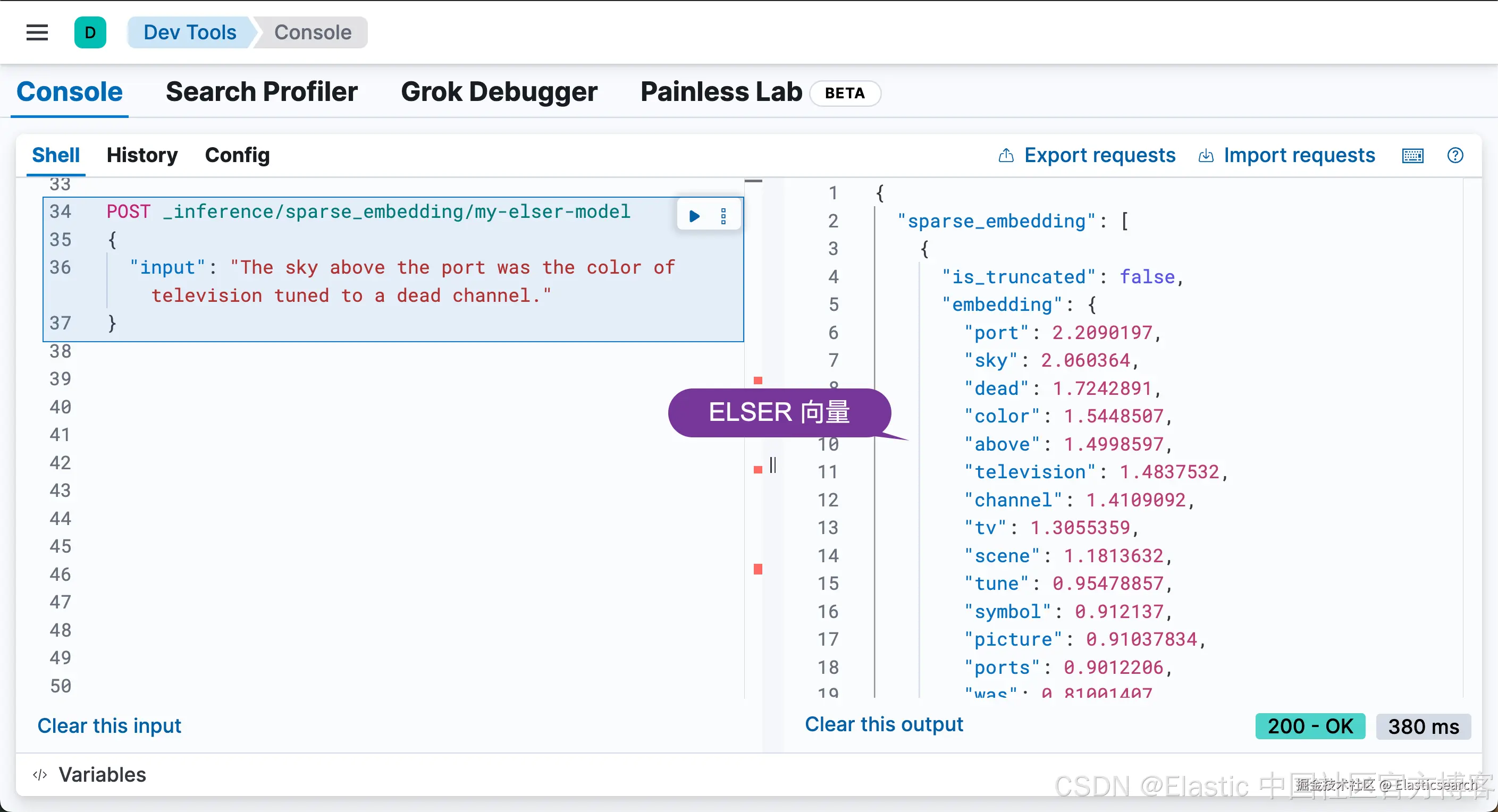Open the Grok Debugger tab
The height and width of the screenshot is (812, 1498).
[499, 92]
